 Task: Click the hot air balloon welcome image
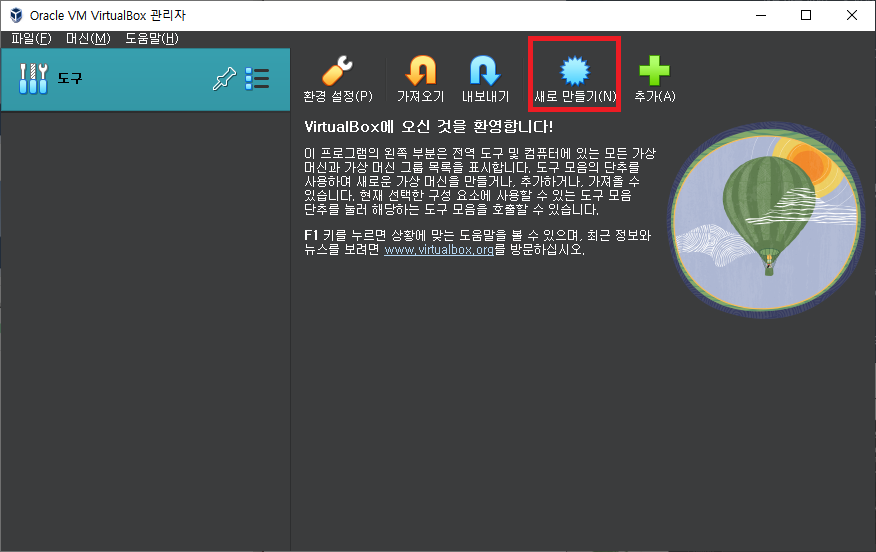(x=766, y=221)
